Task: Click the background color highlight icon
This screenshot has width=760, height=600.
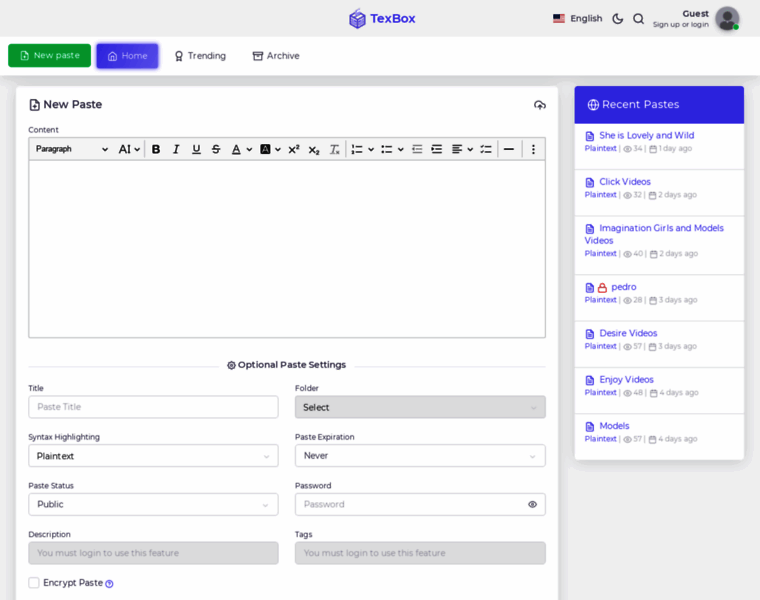Action: coord(265,149)
